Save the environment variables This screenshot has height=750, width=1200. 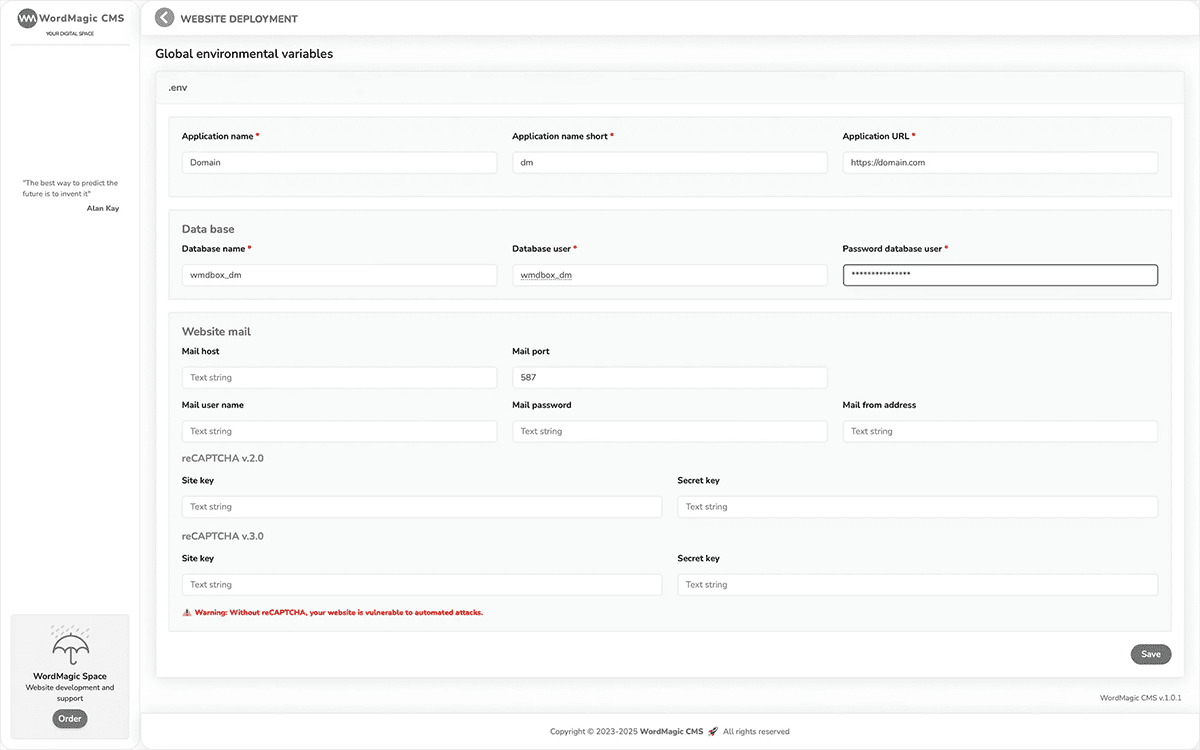(x=1151, y=654)
